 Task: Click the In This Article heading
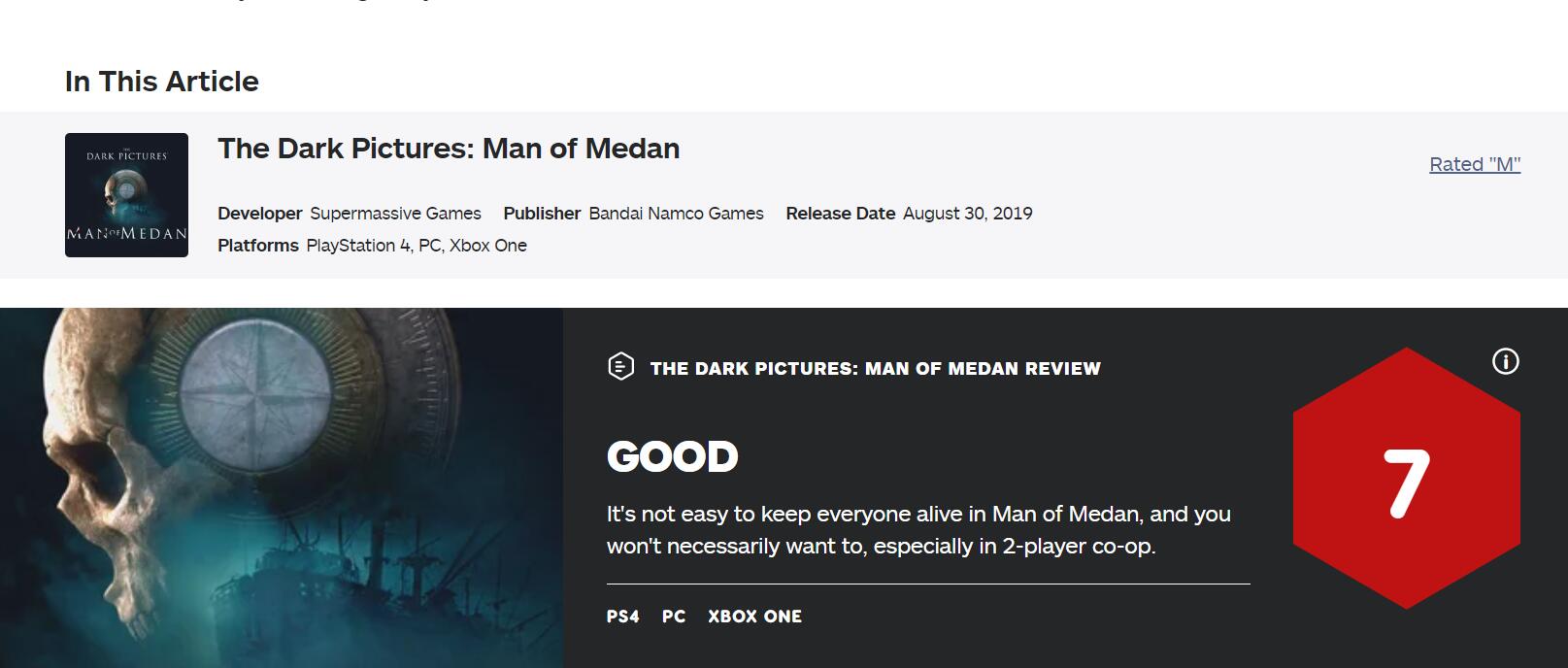tap(162, 82)
